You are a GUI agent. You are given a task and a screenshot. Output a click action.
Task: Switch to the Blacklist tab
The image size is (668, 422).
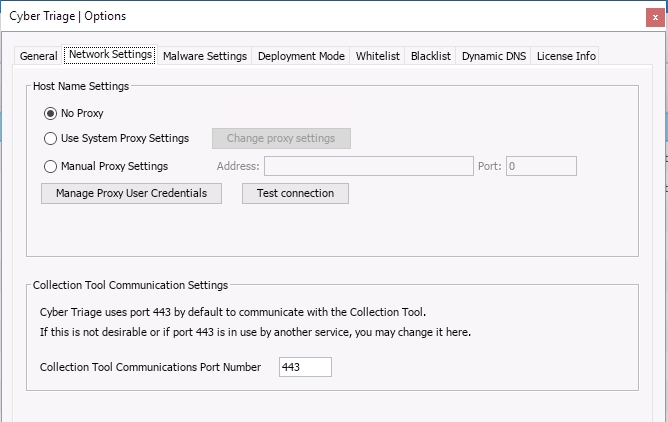pyautogui.click(x=431, y=56)
